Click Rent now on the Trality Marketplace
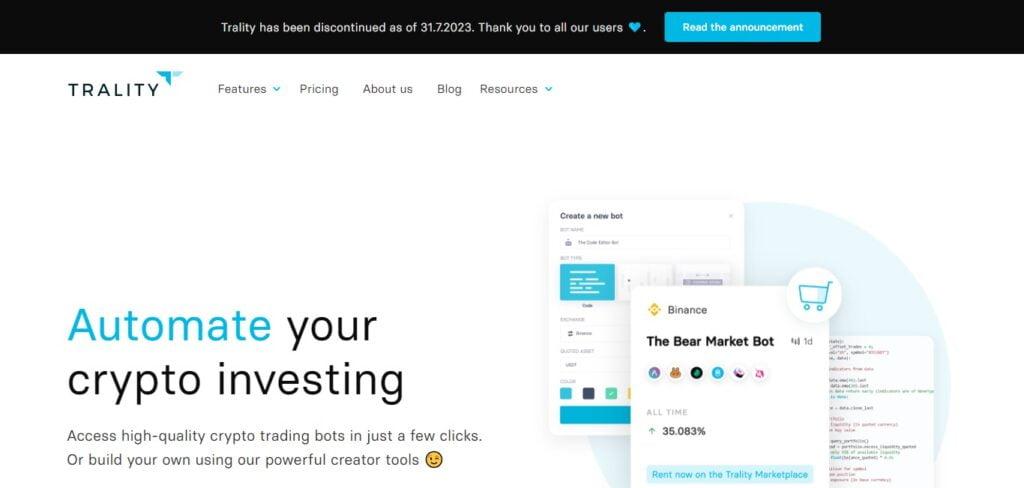 [x=729, y=474]
